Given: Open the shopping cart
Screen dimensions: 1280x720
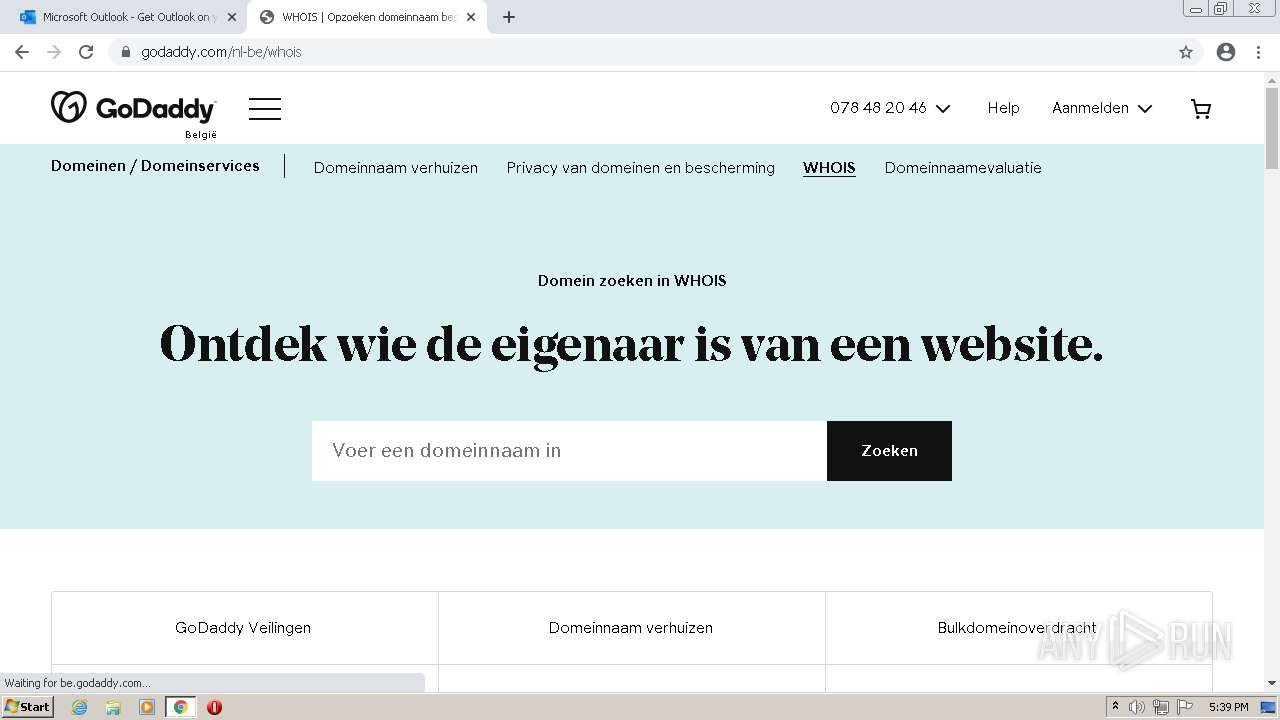Looking at the screenshot, I should pos(1201,108).
